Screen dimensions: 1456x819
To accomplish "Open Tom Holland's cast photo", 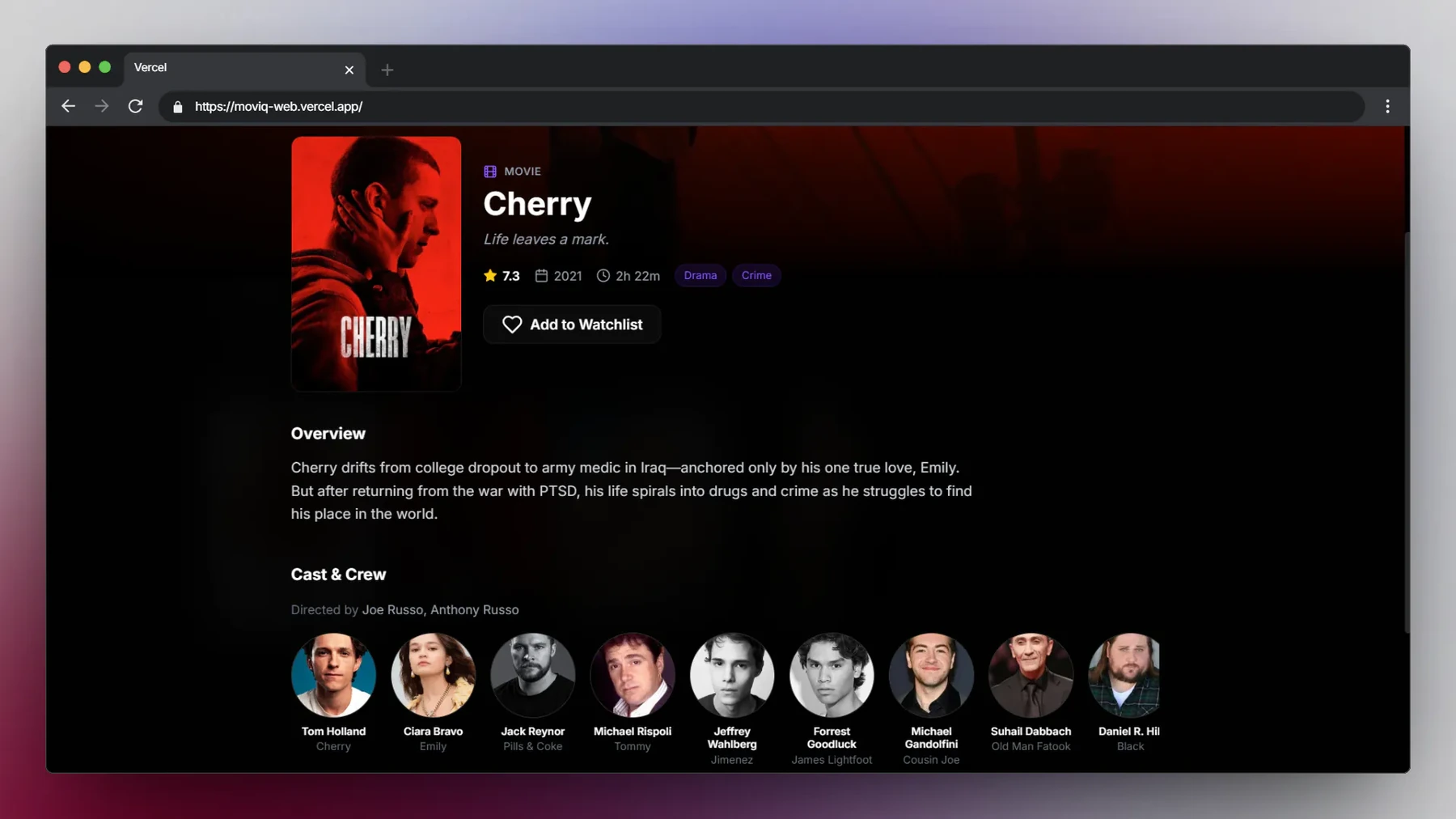I will coord(333,675).
